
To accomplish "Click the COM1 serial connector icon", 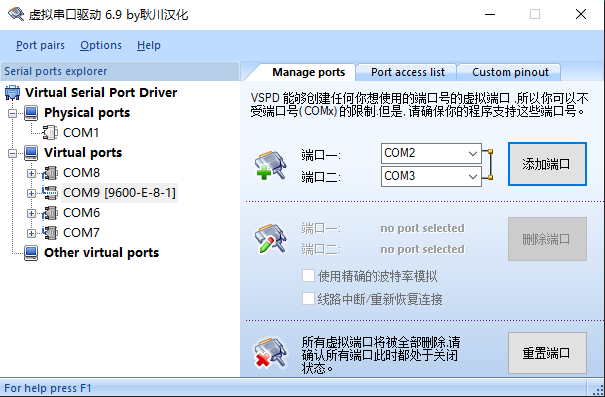I will point(50,133).
